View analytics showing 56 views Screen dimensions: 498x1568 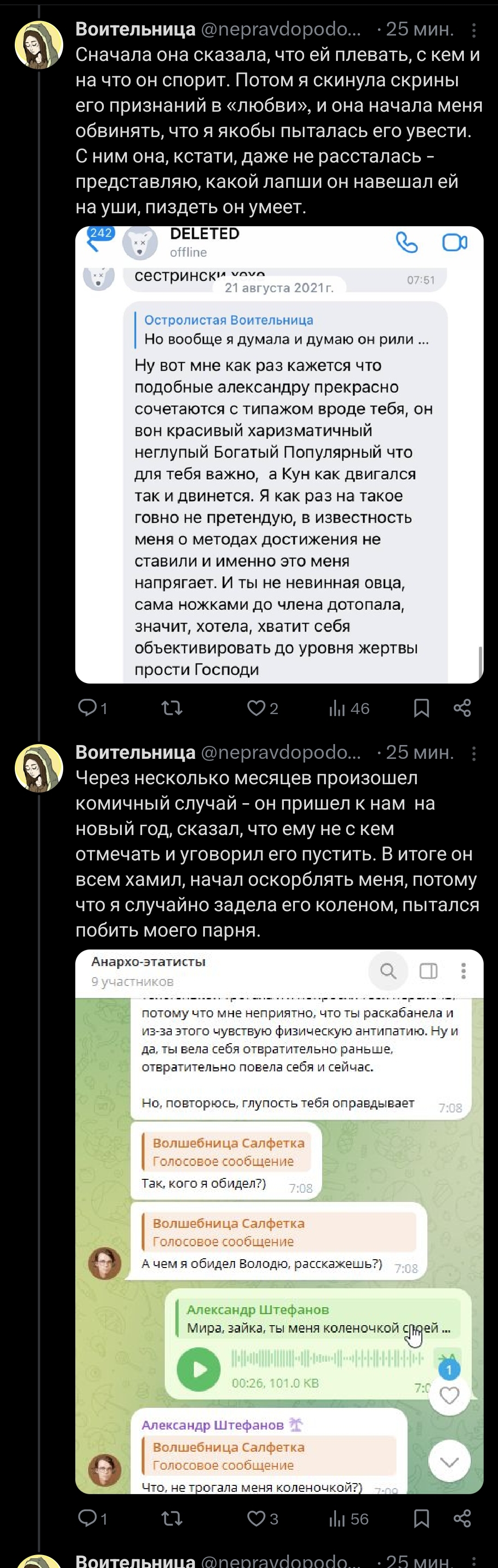coord(349,1519)
